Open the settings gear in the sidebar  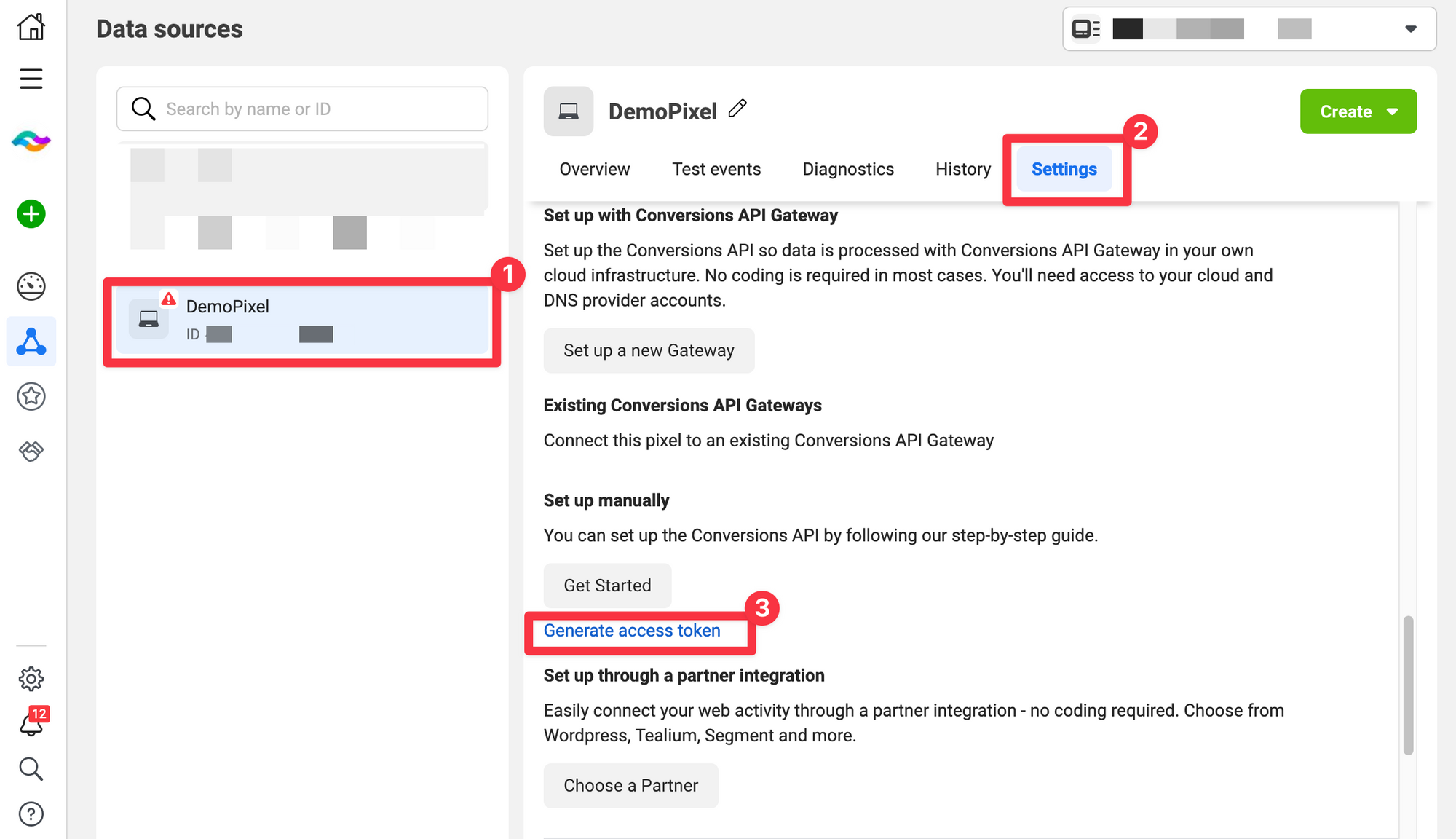click(x=31, y=679)
